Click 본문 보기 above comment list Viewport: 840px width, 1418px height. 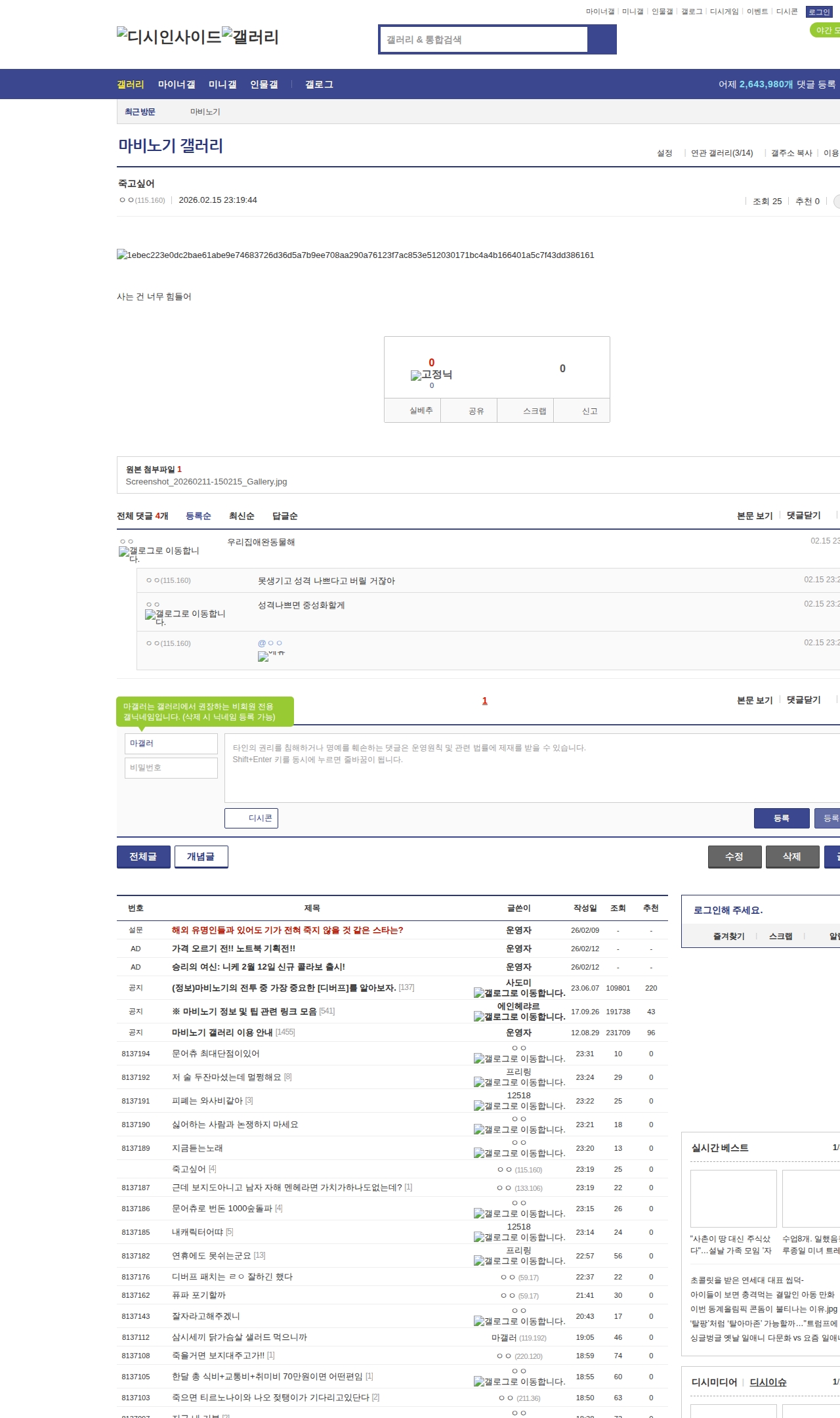pyautogui.click(x=755, y=515)
